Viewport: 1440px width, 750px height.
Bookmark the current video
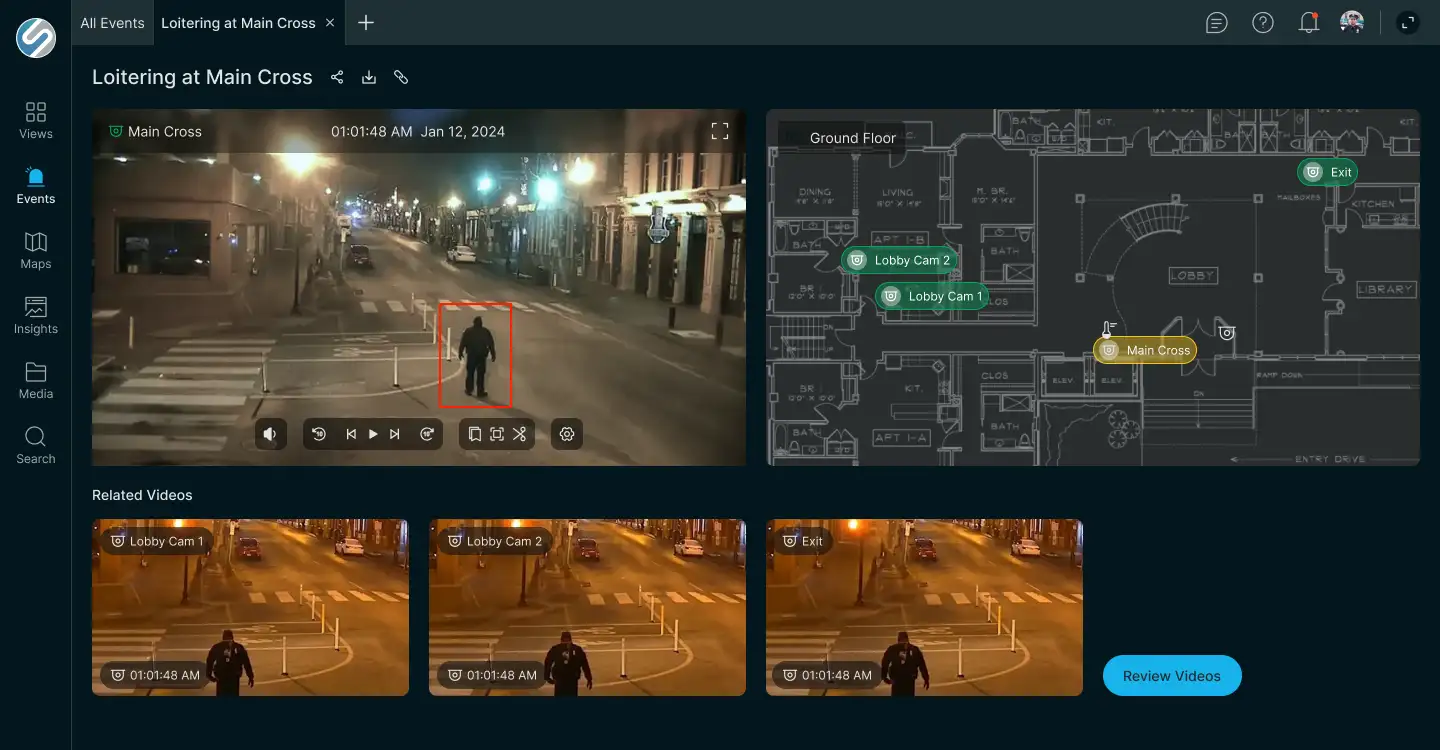click(x=474, y=434)
